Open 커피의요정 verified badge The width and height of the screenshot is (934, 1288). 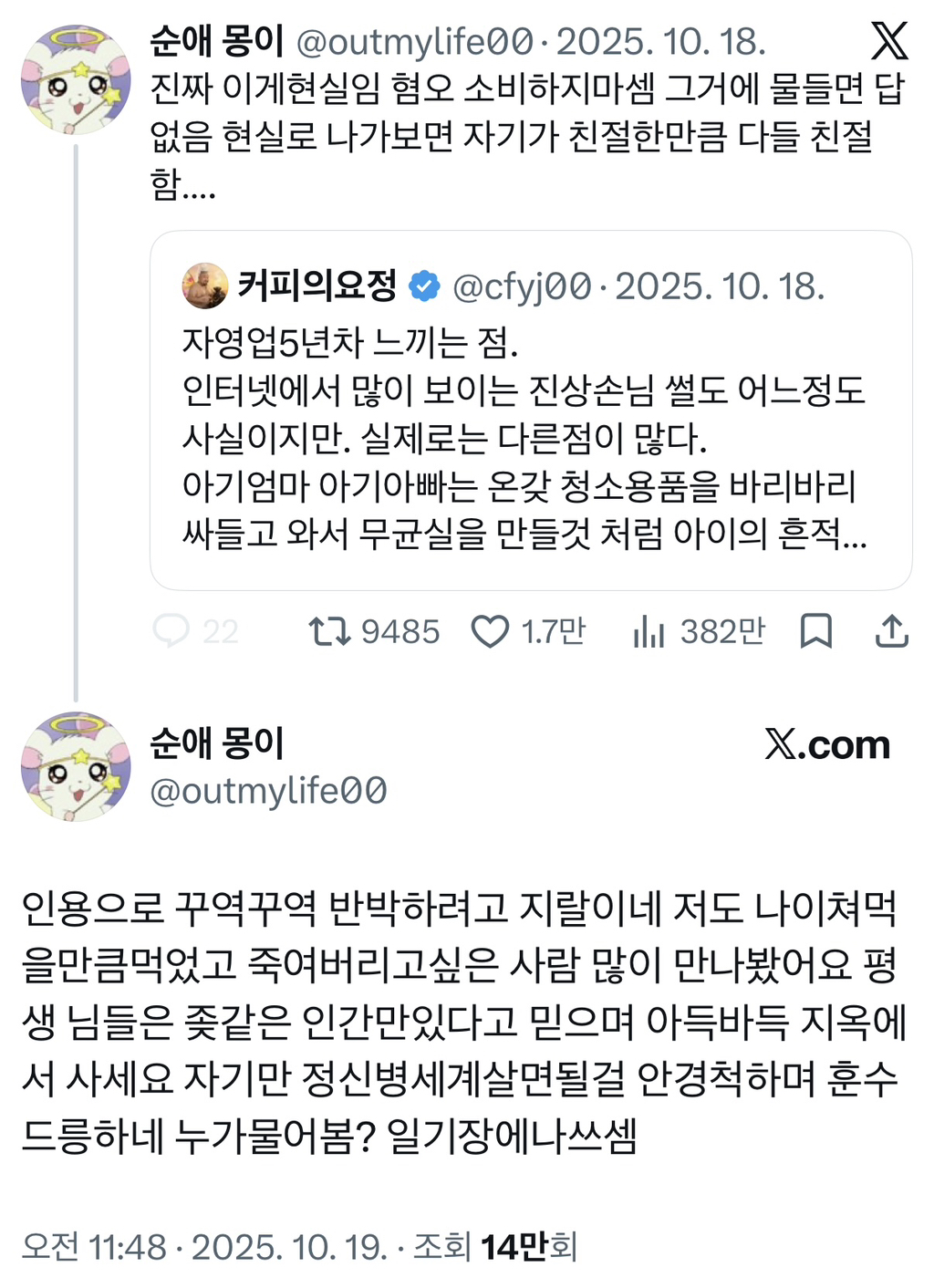point(423,286)
